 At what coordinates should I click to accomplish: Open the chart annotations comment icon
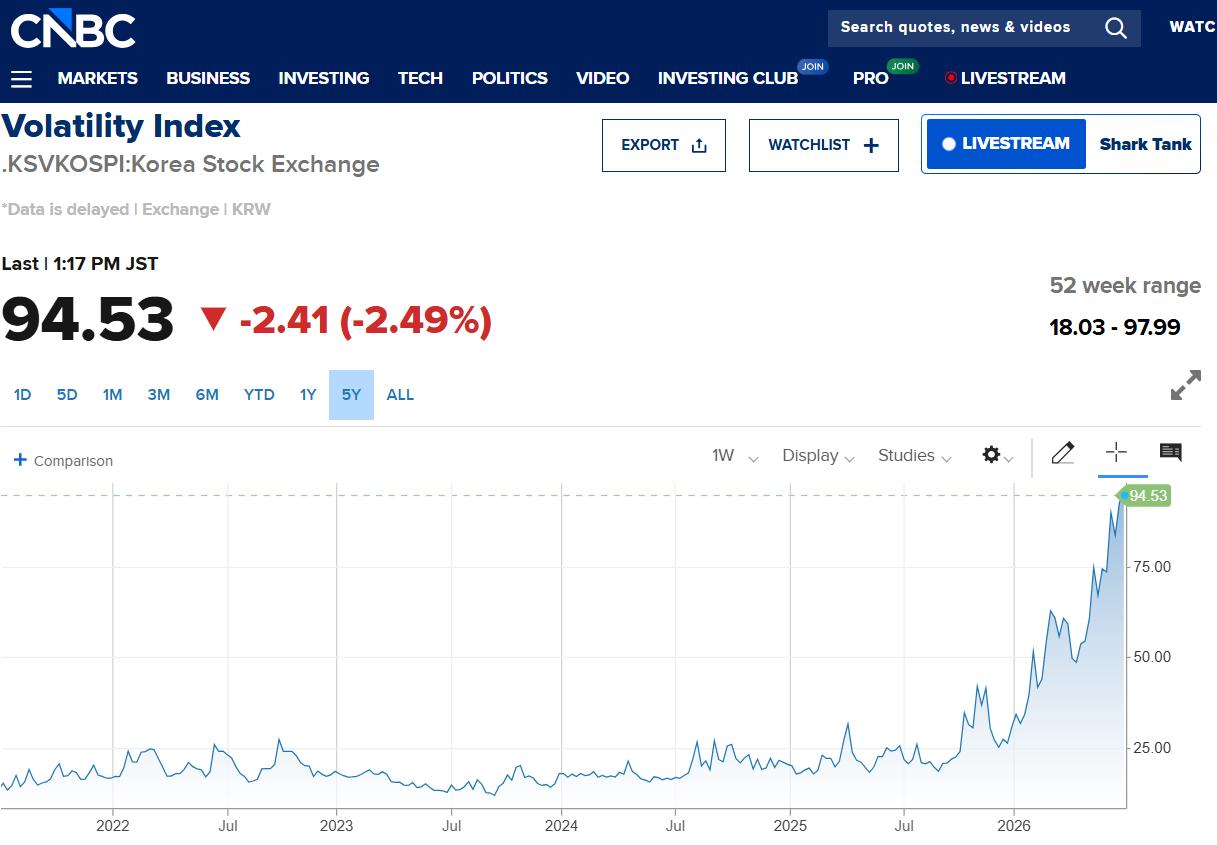click(x=1170, y=453)
